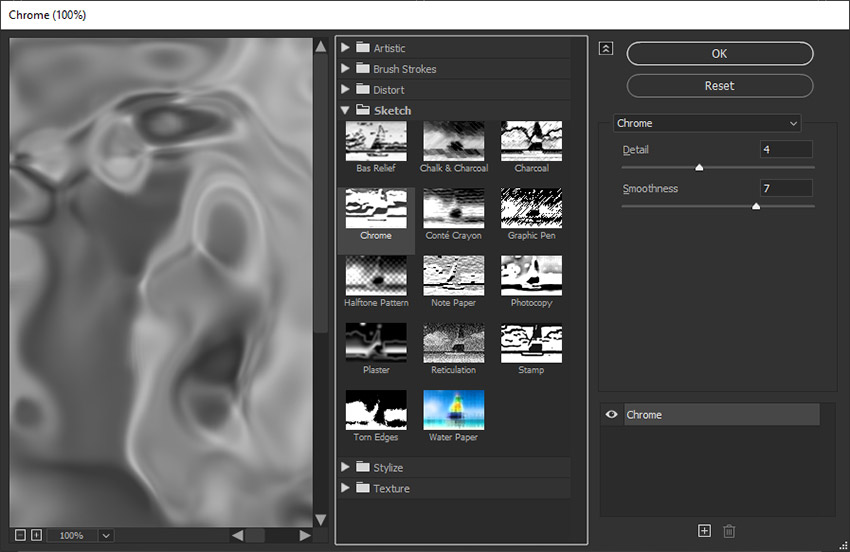Screen dimensions: 850x552
Task: Click the Texture category label
Action: click(391, 488)
